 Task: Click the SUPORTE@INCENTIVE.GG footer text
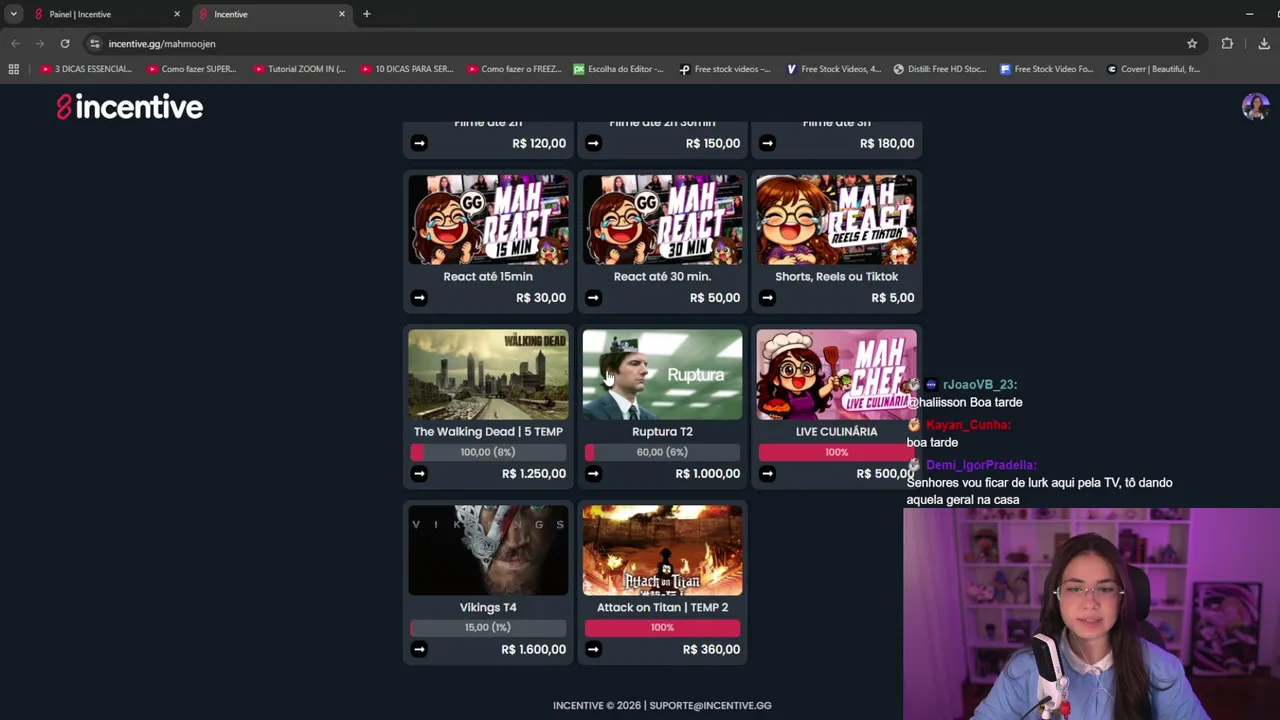710,705
